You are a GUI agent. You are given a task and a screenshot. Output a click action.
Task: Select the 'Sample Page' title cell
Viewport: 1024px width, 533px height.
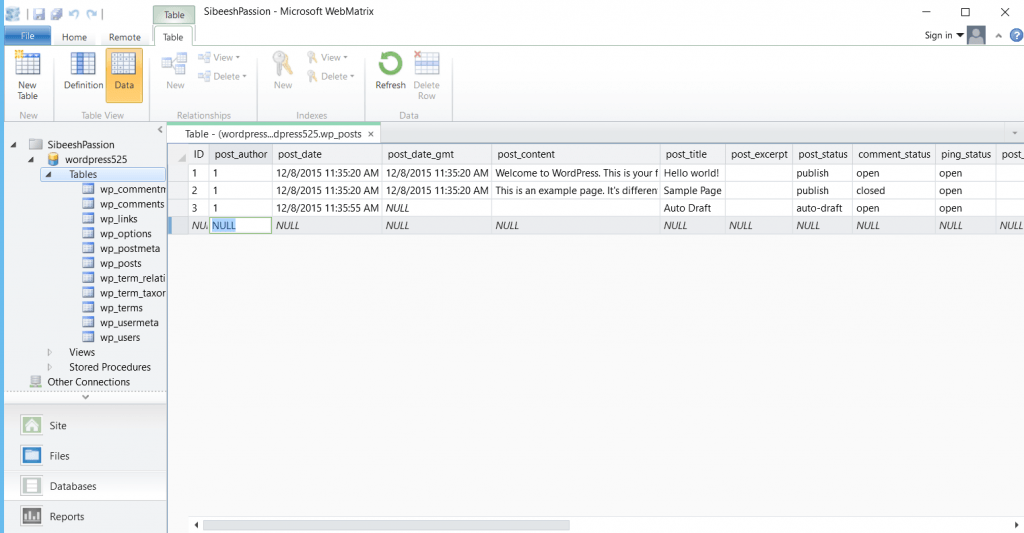pyautogui.click(x=693, y=191)
